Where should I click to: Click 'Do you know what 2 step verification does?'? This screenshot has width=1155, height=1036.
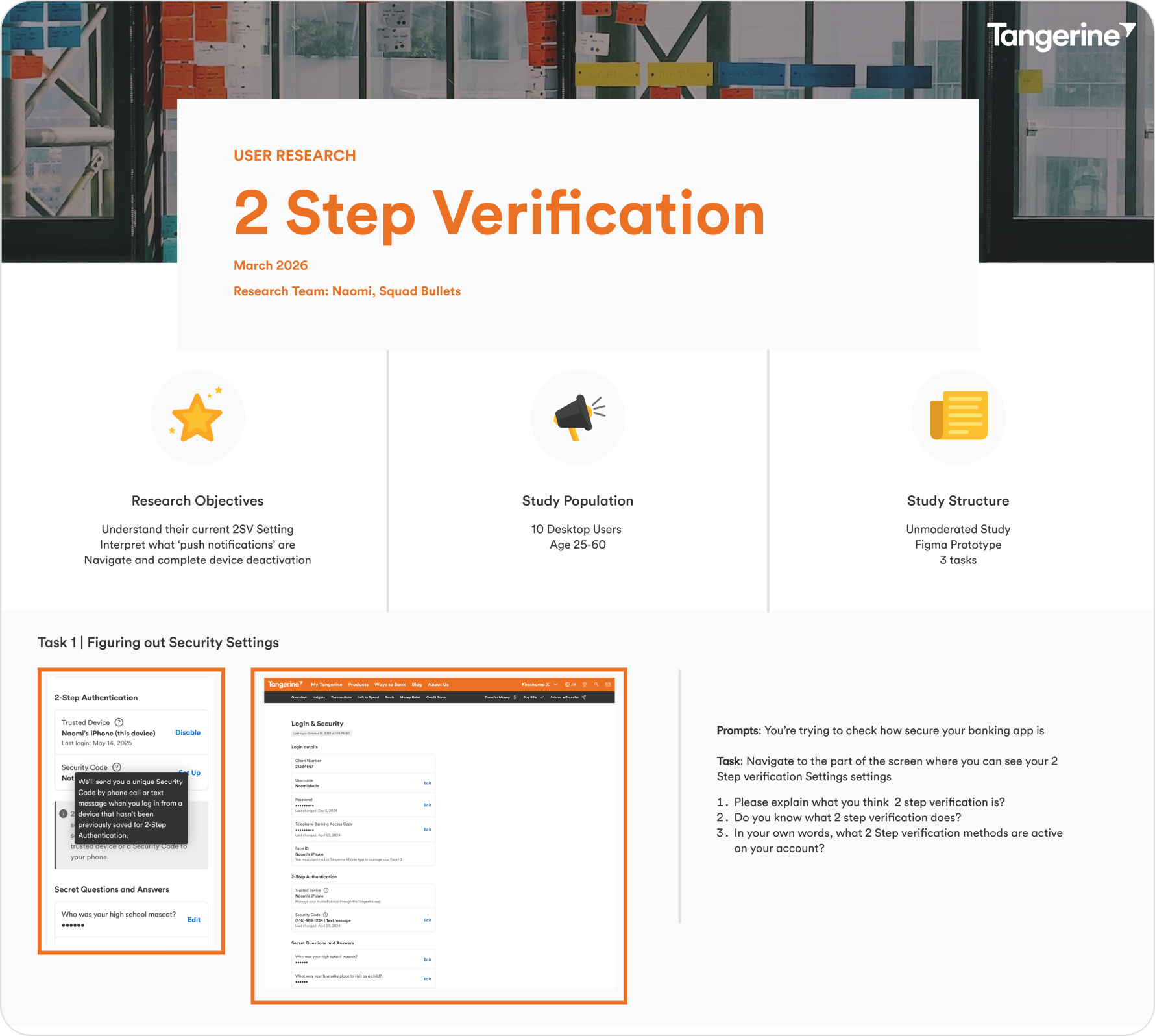847,817
